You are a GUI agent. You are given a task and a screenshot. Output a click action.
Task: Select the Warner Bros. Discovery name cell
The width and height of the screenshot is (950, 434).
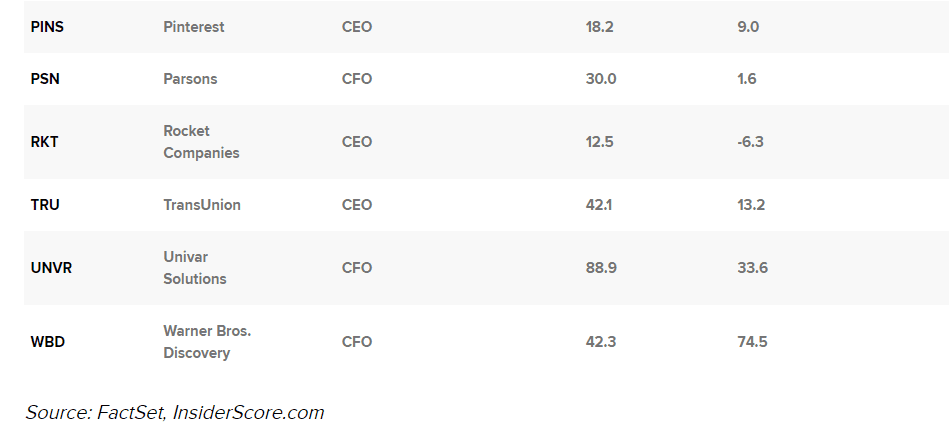click(x=207, y=342)
